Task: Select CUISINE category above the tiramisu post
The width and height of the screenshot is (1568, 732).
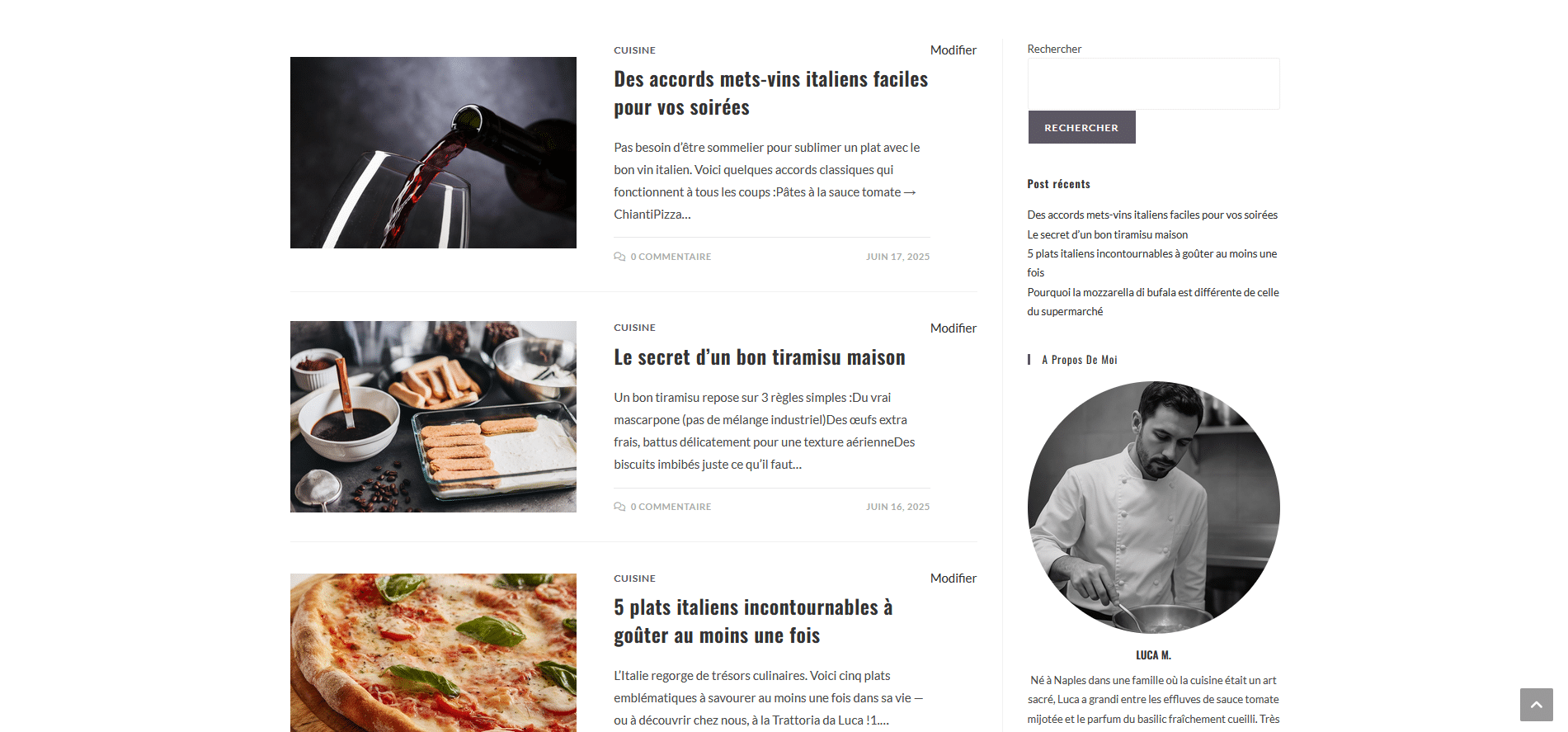Action: point(634,328)
